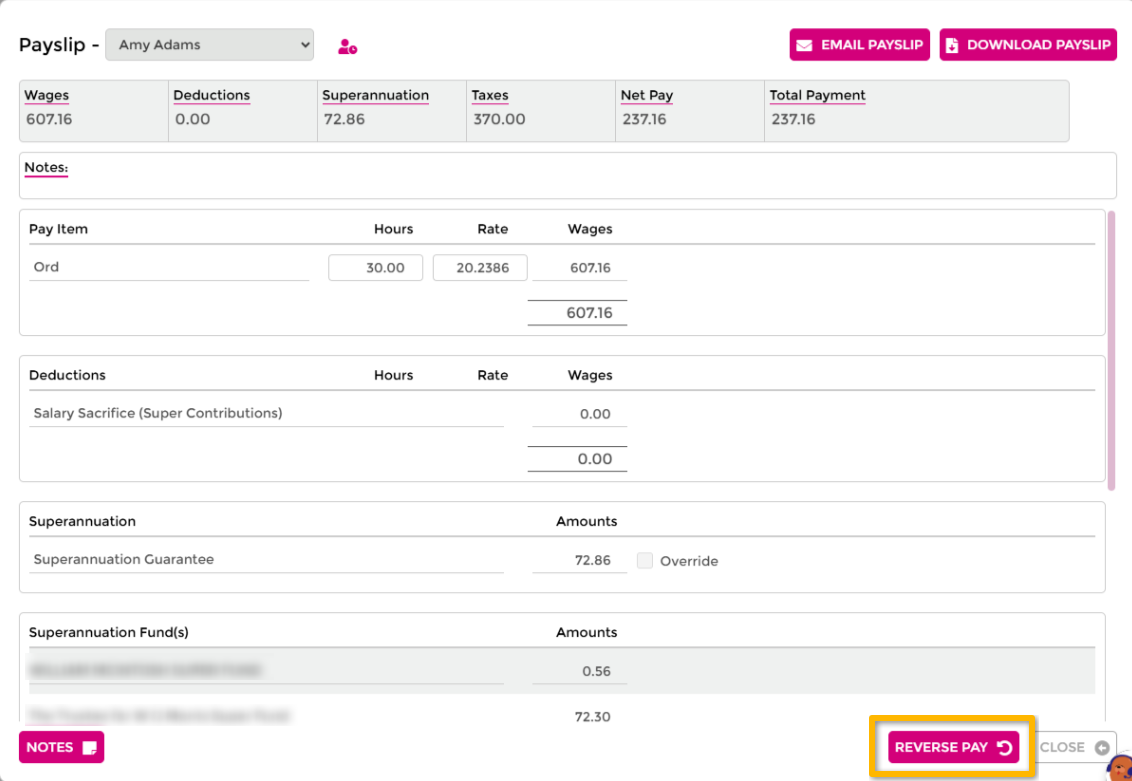The image size is (1132, 781).
Task: Open the Amy Adams employee dropdown
Action: 209,45
